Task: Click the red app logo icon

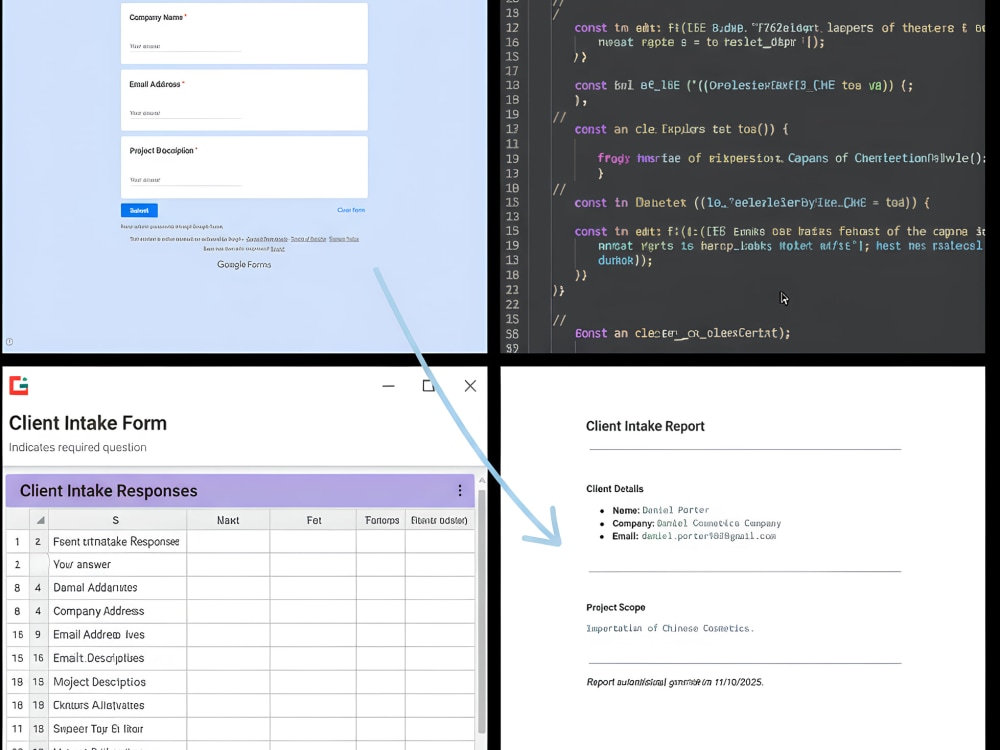Action: (18, 385)
